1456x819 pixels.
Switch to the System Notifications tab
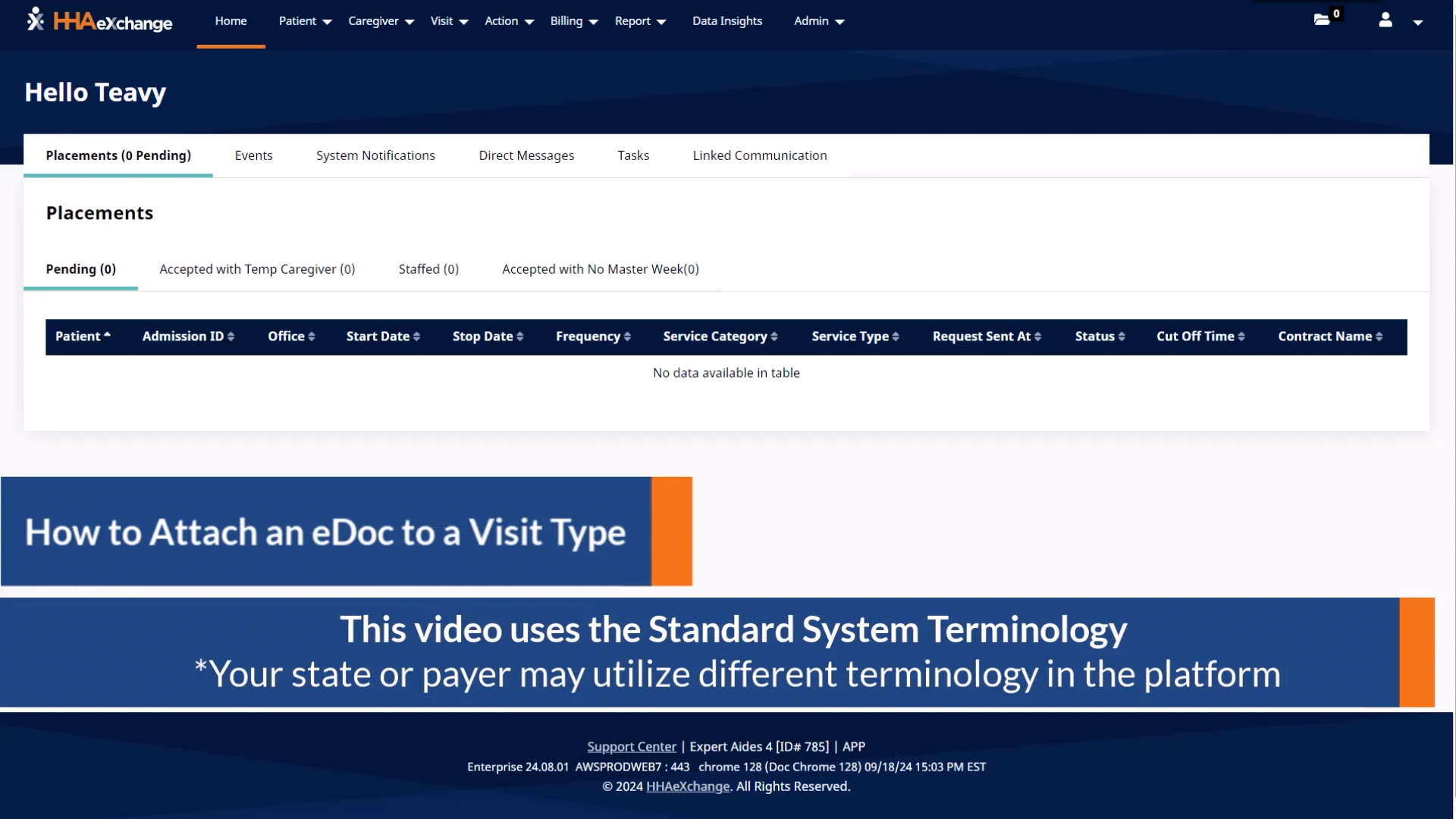click(x=375, y=155)
